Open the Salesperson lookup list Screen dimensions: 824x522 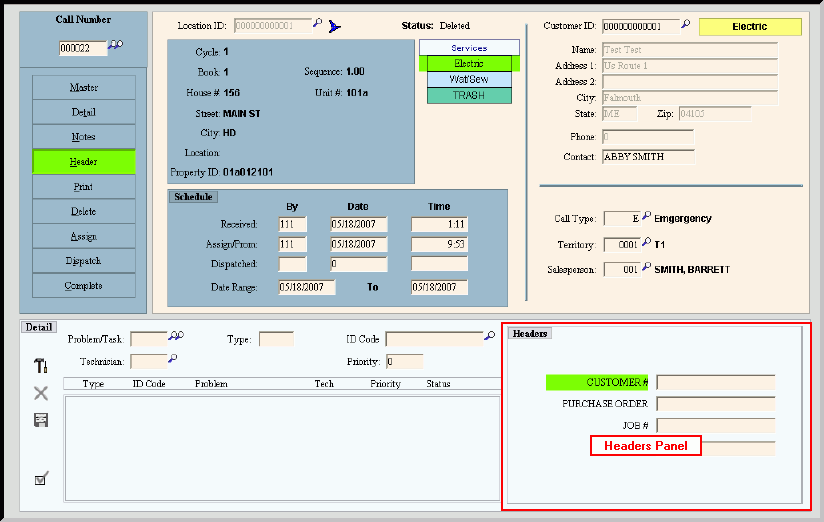tap(646, 269)
